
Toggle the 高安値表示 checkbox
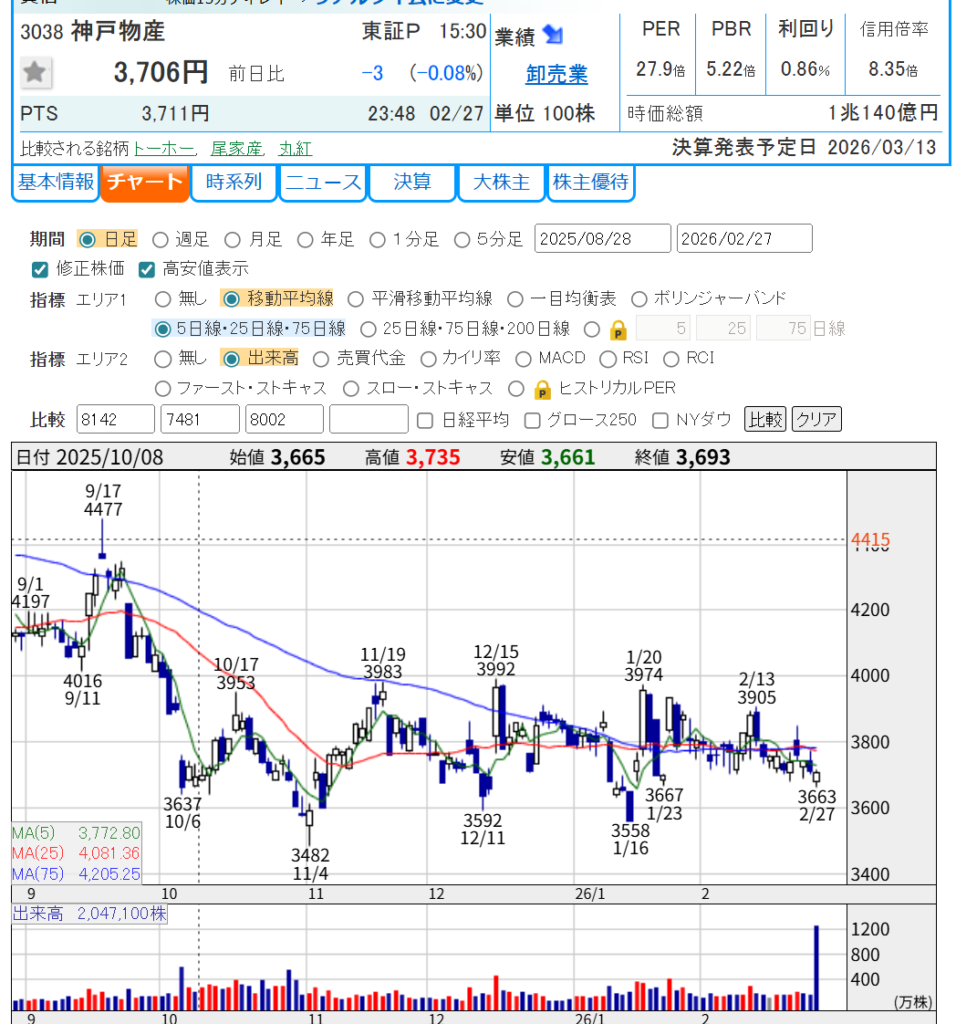point(147,269)
